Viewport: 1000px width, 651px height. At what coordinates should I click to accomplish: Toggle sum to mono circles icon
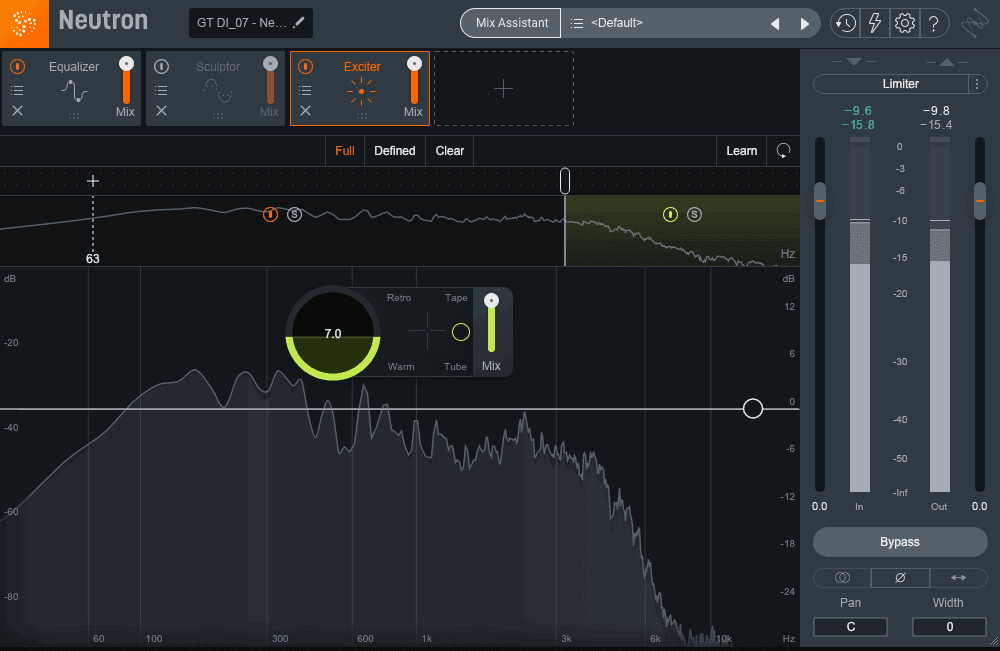pyautogui.click(x=842, y=578)
